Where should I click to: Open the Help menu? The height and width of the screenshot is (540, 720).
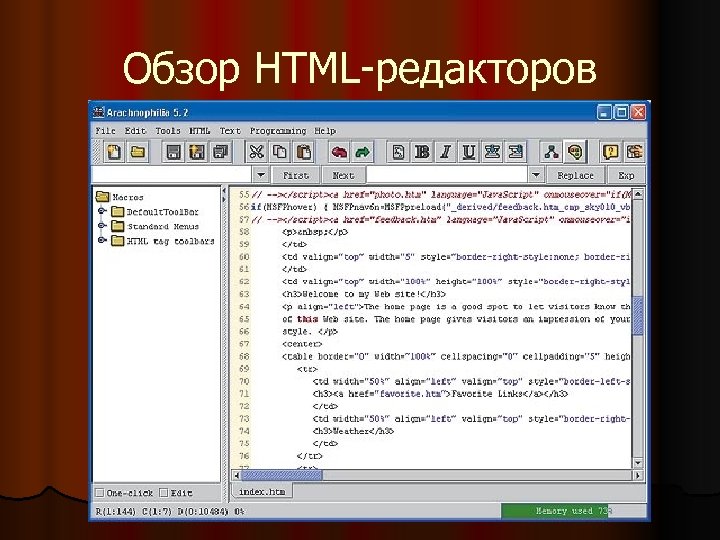point(325,131)
